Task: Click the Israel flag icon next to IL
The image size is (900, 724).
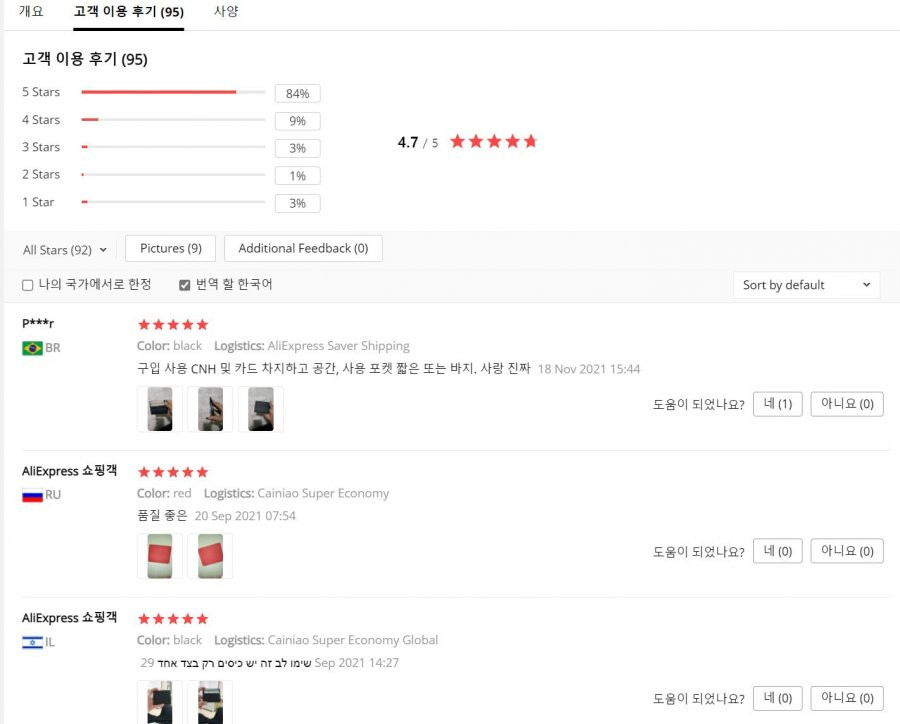Action: coord(32,642)
